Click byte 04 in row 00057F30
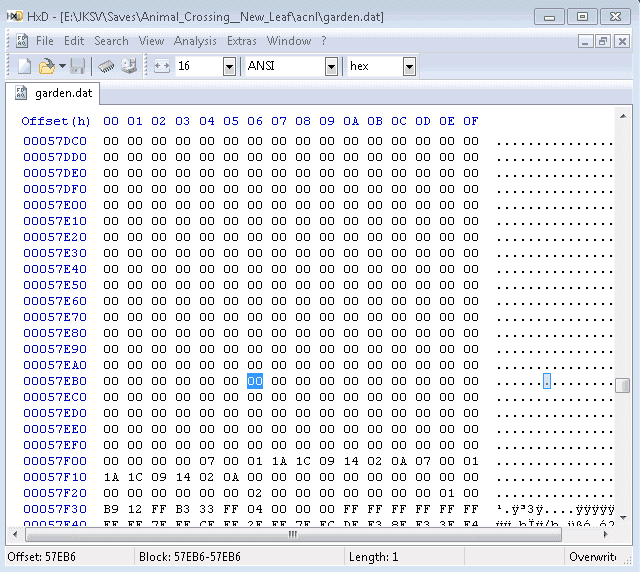 (255, 510)
